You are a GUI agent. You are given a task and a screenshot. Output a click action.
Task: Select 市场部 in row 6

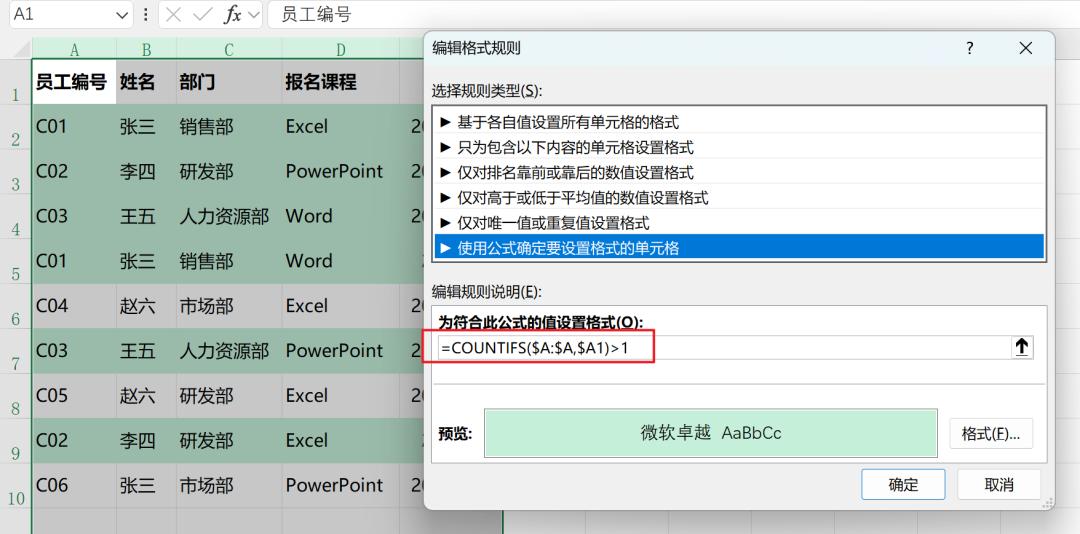pyautogui.click(x=229, y=306)
